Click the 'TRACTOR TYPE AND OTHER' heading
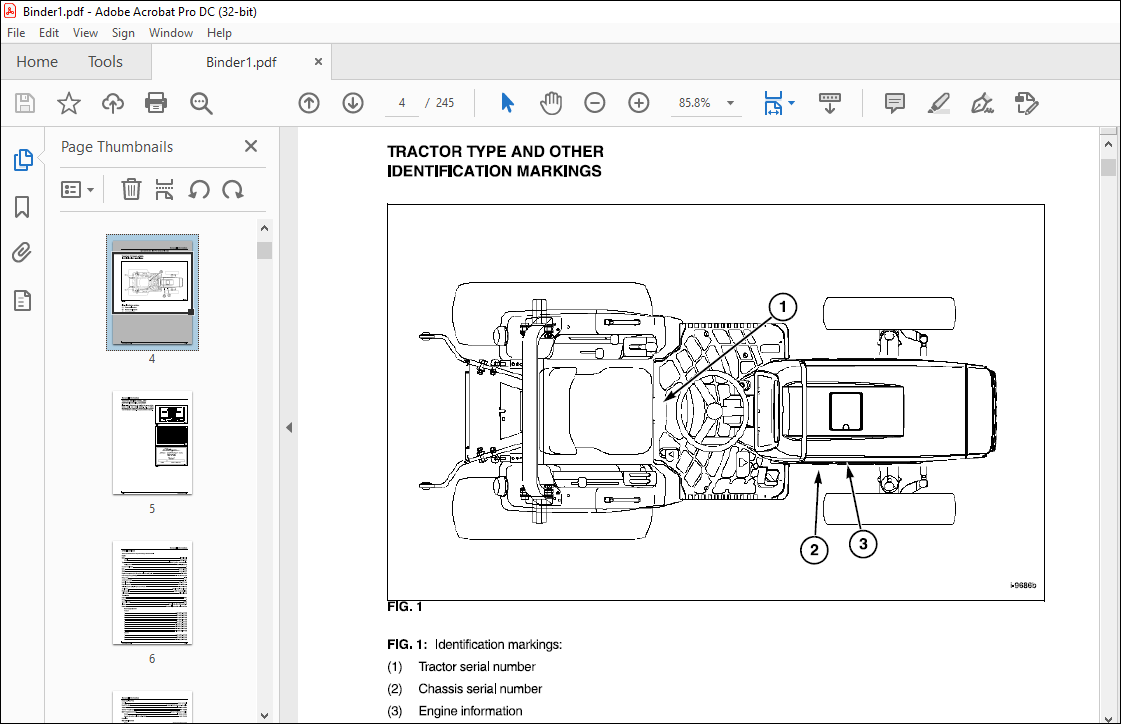The image size is (1121, 724). tap(495, 152)
